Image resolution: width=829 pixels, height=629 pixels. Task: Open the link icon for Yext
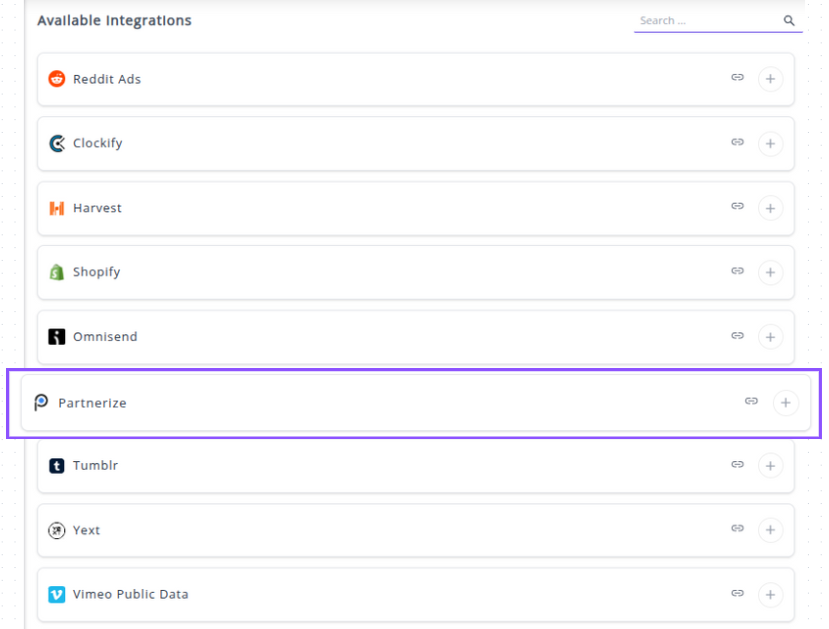click(737, 529)
